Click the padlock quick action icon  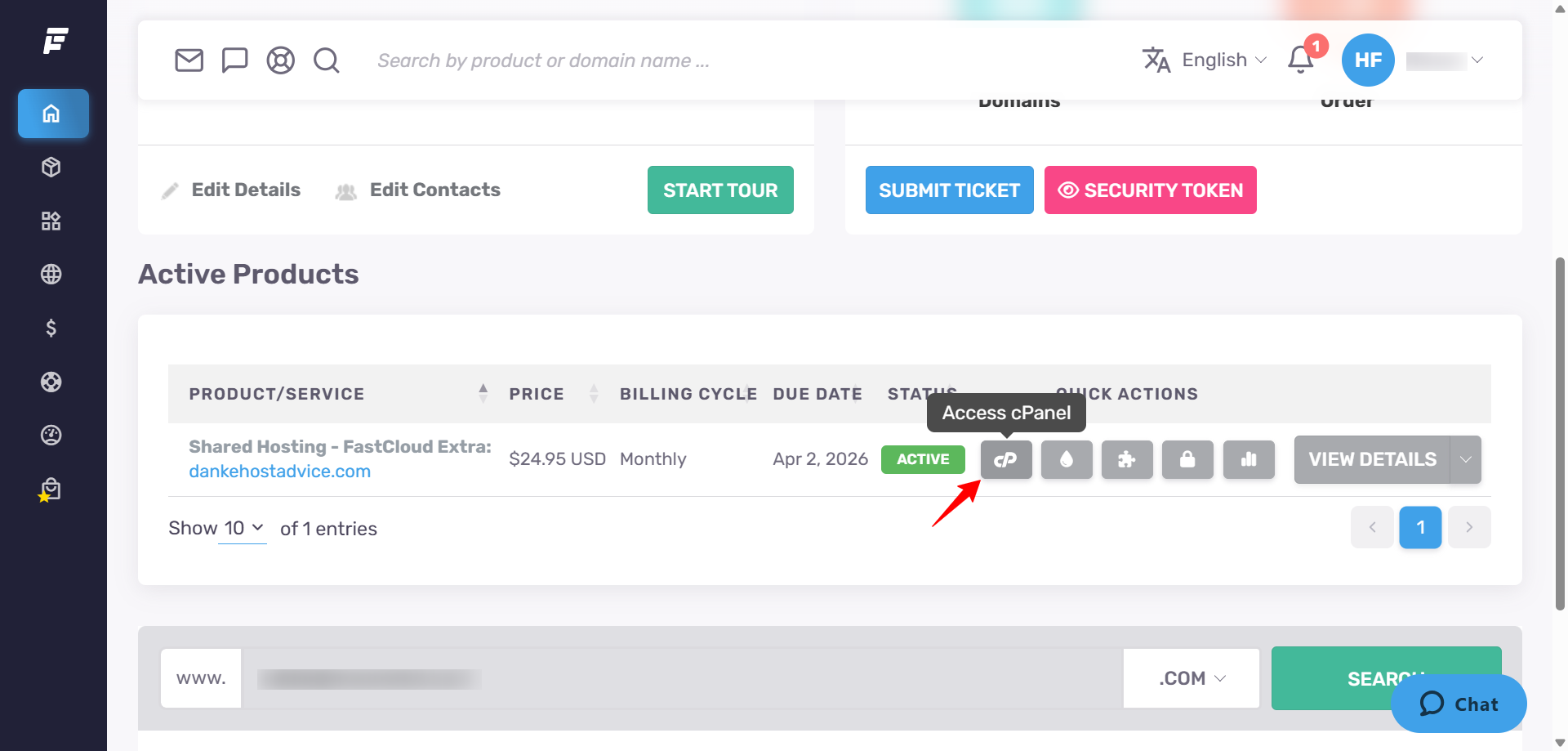tap(1187, 459)
